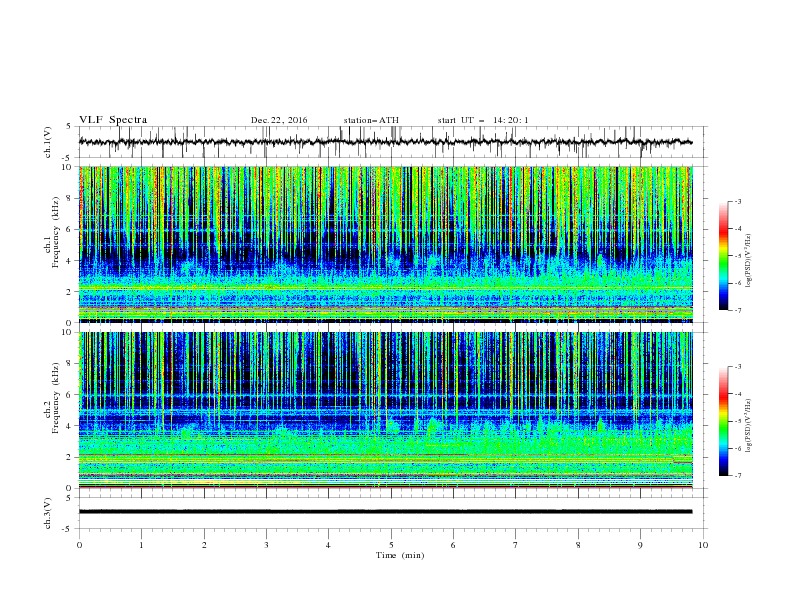Click the ch.2 color bar legend
This screenshot has width=792, height=612.
coord(724,421)
